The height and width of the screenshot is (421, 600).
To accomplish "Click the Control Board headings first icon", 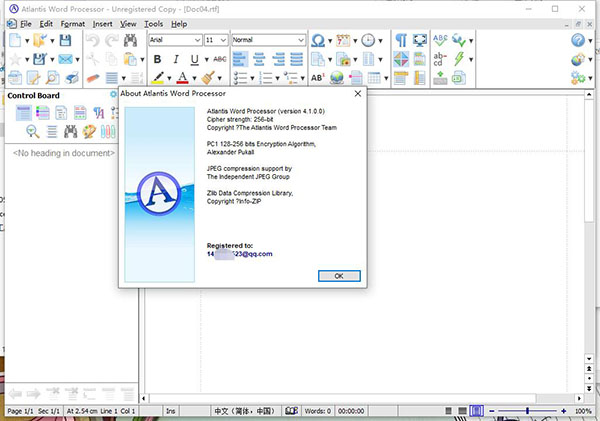I will coord(23,113).
